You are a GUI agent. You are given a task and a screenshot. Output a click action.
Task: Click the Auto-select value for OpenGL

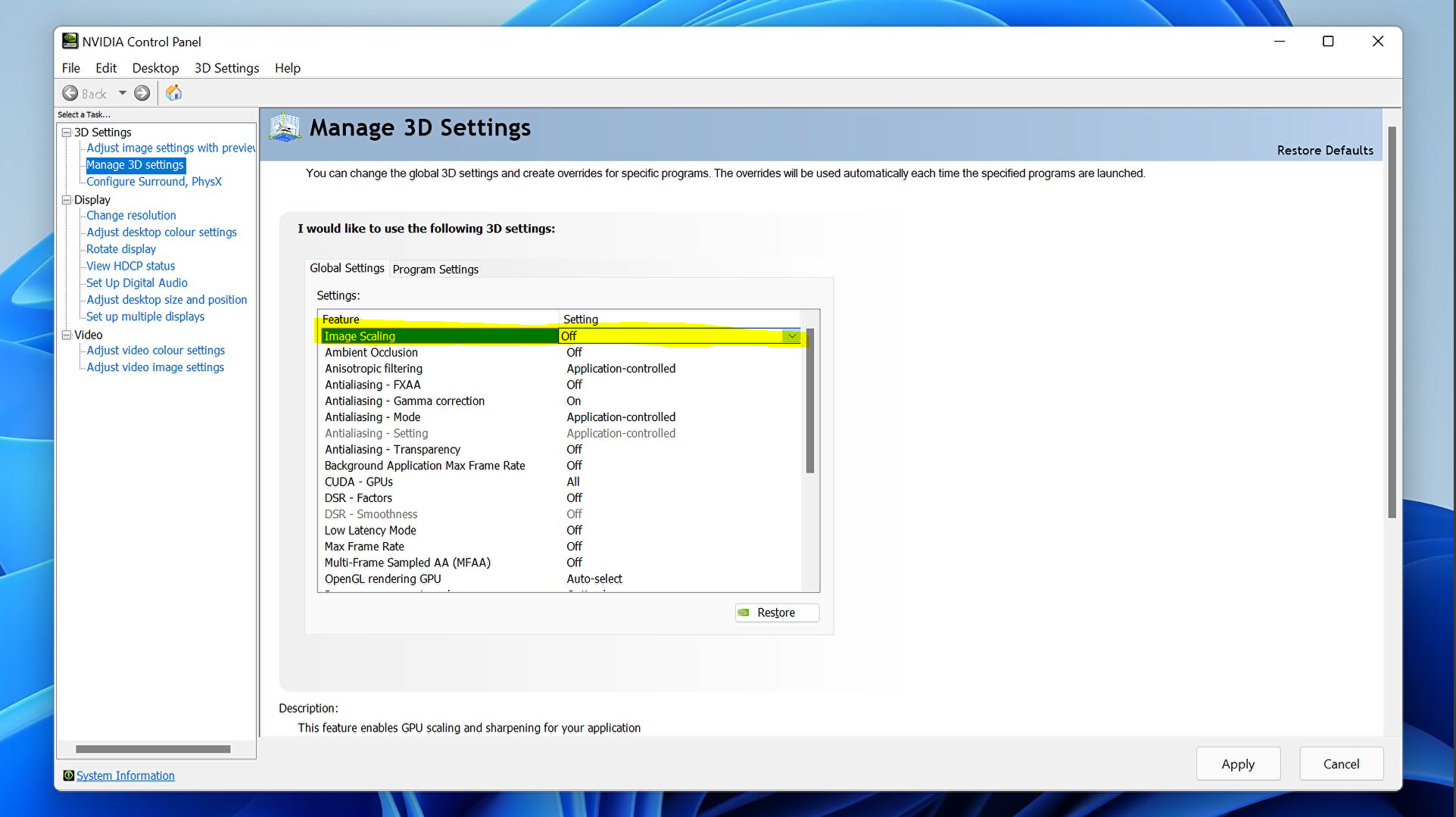tap(594, 579)
